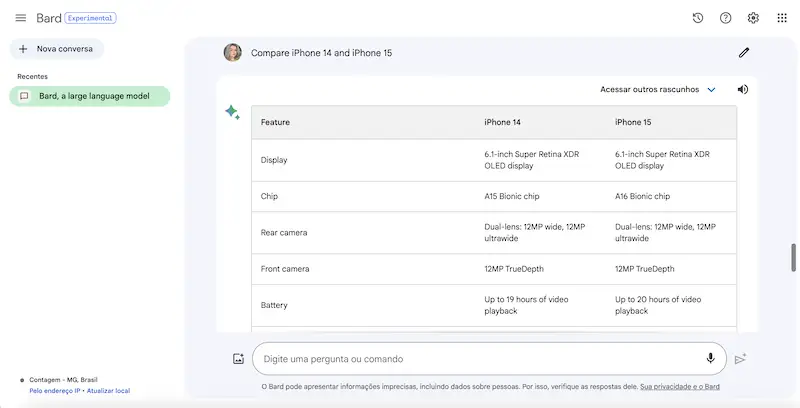This screenshot has height=408, width=800.
Task: Select the Front camera row label
Action: pos(285,269)
